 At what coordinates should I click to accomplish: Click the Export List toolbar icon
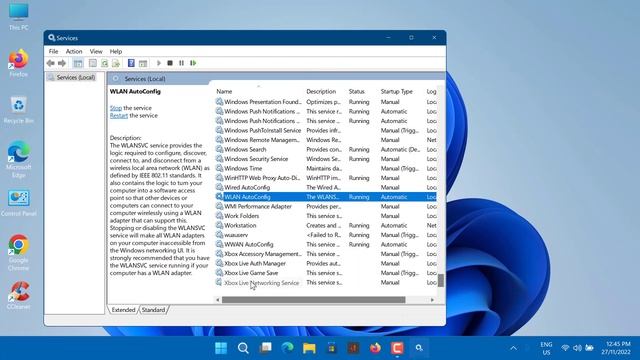coord(116,63)
